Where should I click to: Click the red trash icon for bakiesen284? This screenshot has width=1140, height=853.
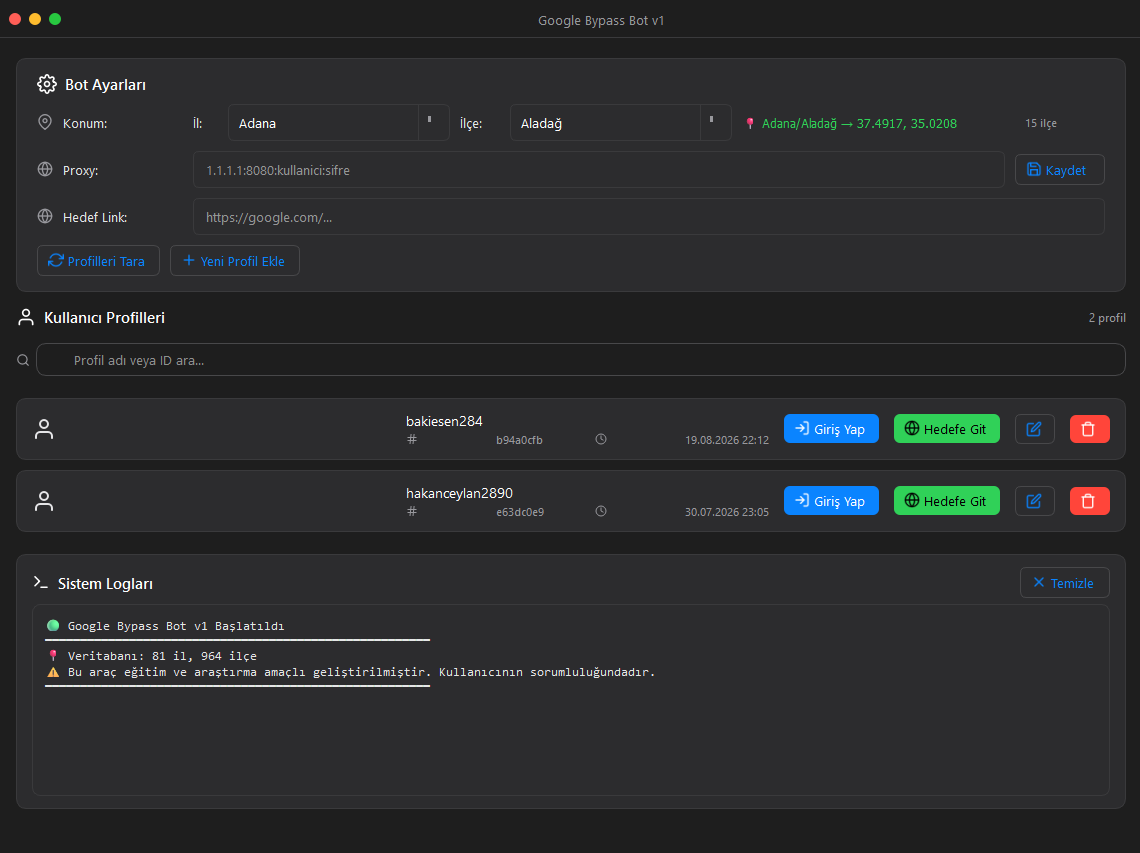tap(1089, 429)
